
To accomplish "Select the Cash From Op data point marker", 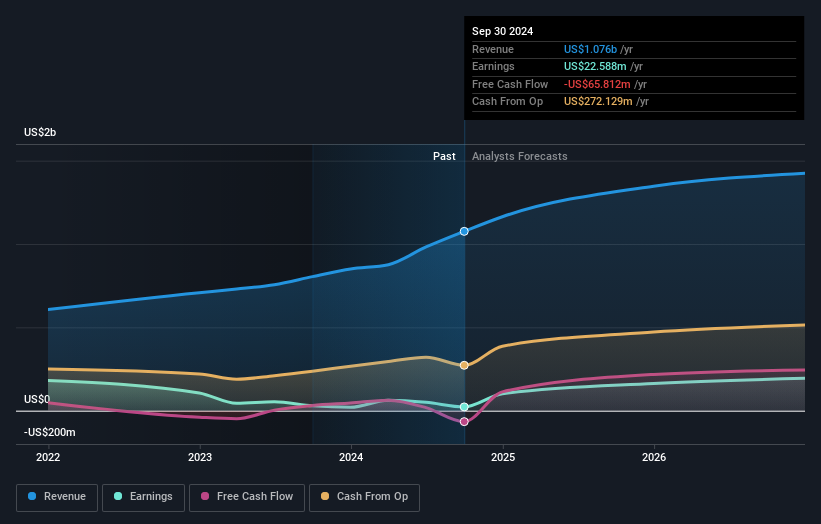I will (464, 365).
